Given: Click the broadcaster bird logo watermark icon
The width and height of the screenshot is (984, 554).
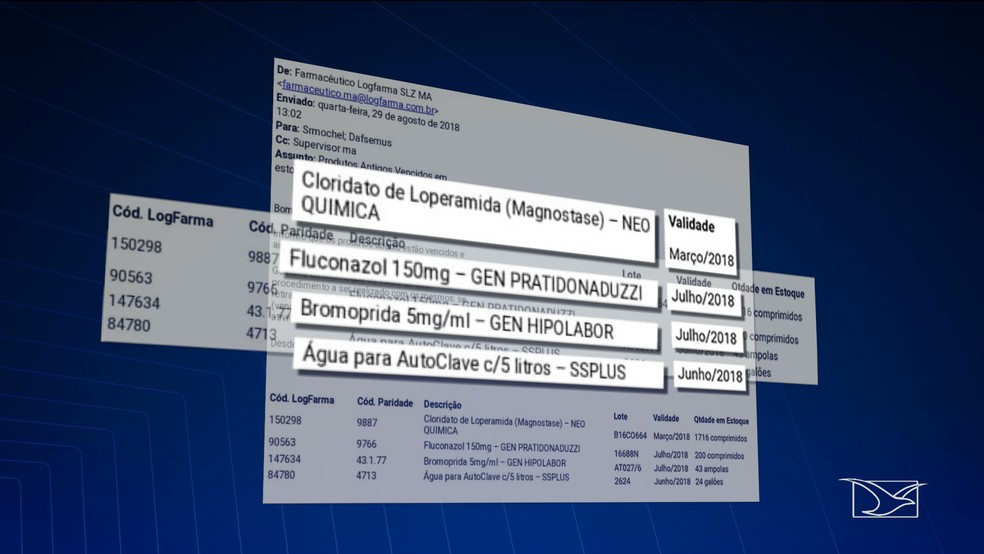Looking at the screenshot, I should tap(882, 498).
